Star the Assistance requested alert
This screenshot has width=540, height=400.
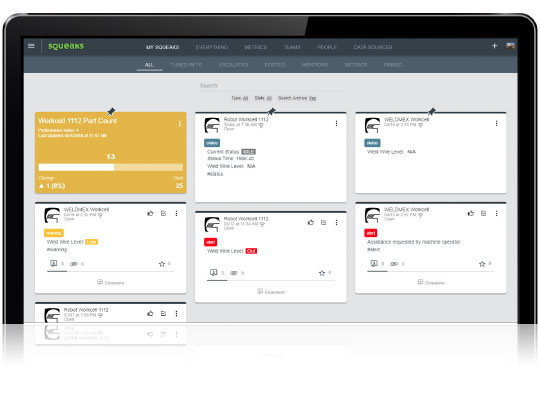(482, 264)
